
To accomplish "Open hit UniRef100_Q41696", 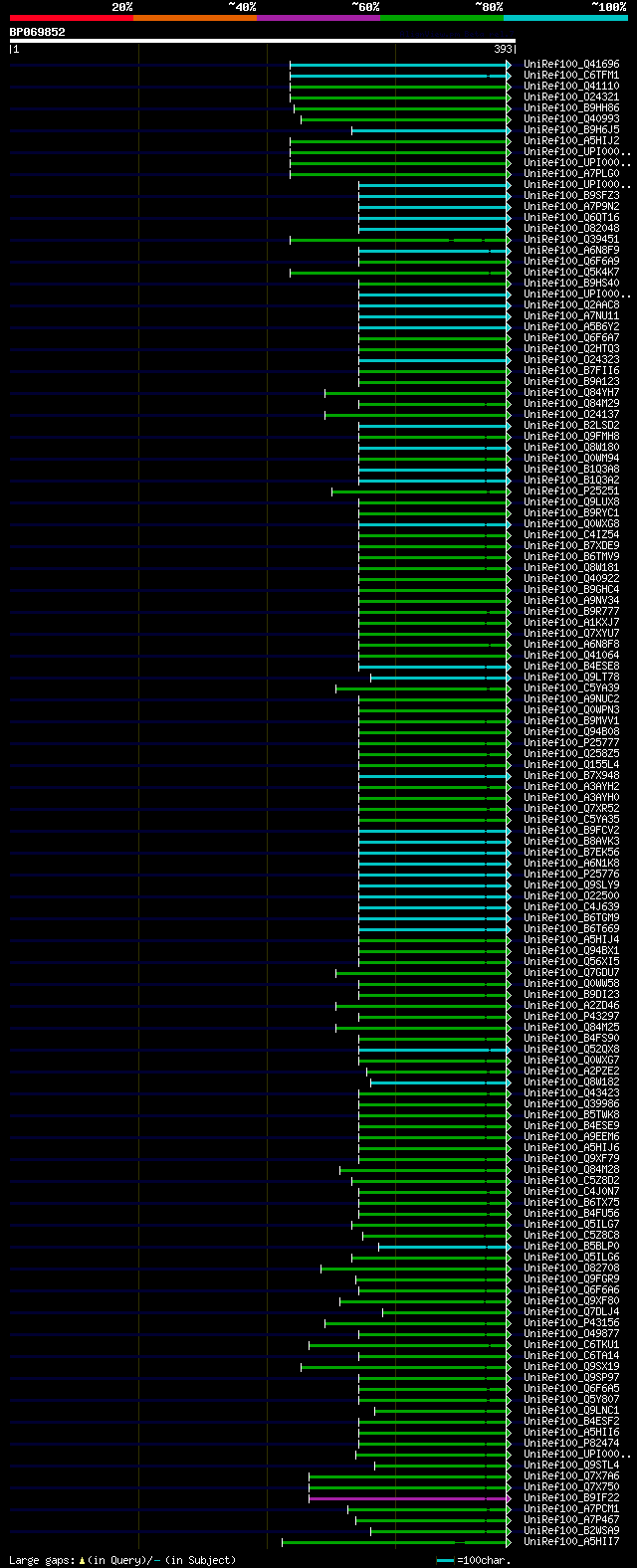I will coord(571,65).
